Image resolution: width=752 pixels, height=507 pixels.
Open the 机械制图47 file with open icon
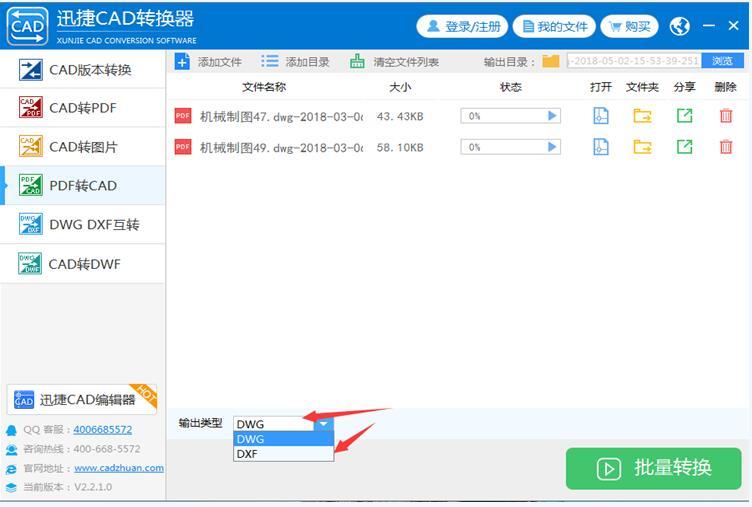click(x=601, y=116)
